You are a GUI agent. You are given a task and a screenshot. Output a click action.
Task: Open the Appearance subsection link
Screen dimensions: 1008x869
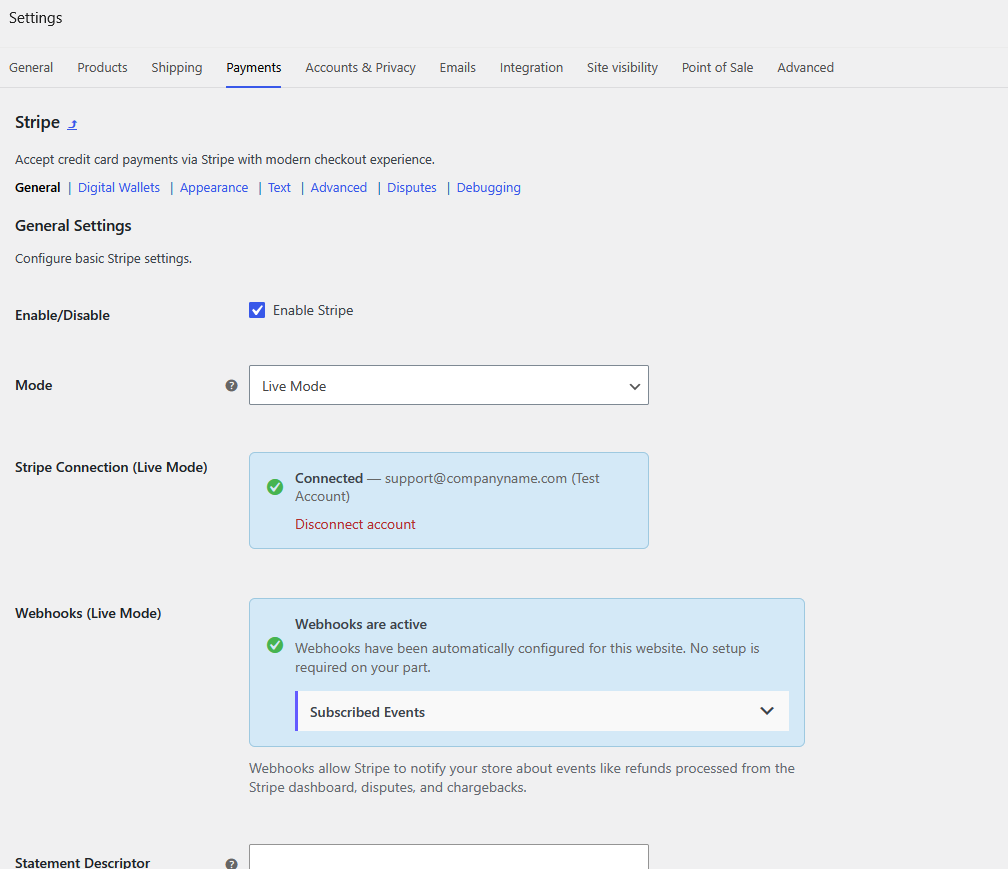tap(214, 188)
